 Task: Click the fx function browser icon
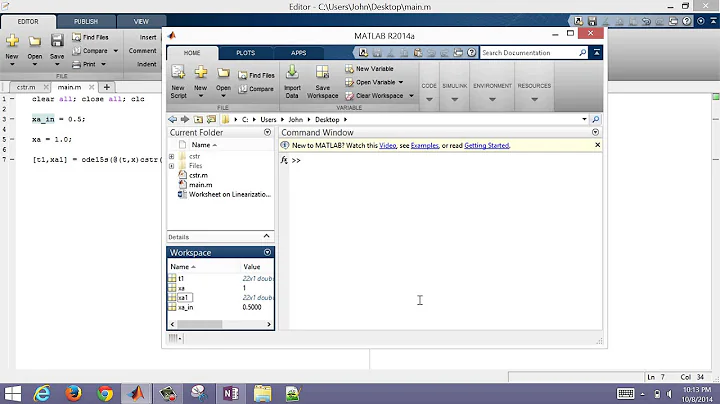tap(284, 160)
